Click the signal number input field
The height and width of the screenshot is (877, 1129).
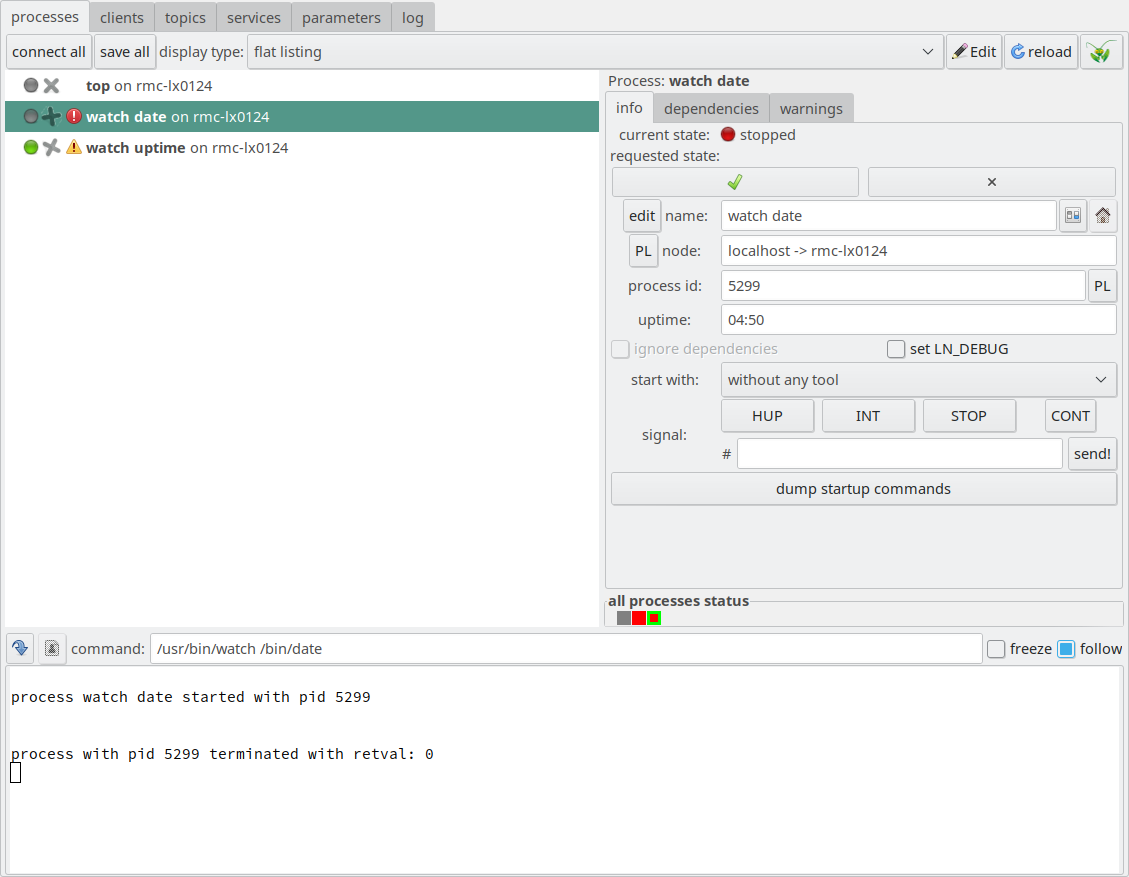coord(899,454)
